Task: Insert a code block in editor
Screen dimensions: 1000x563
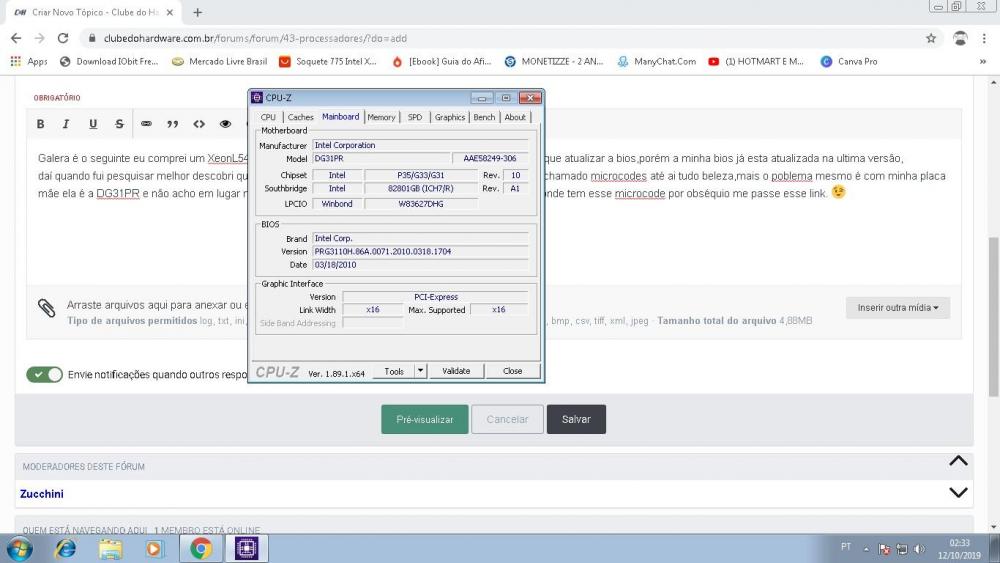Action: click(199, 124)
